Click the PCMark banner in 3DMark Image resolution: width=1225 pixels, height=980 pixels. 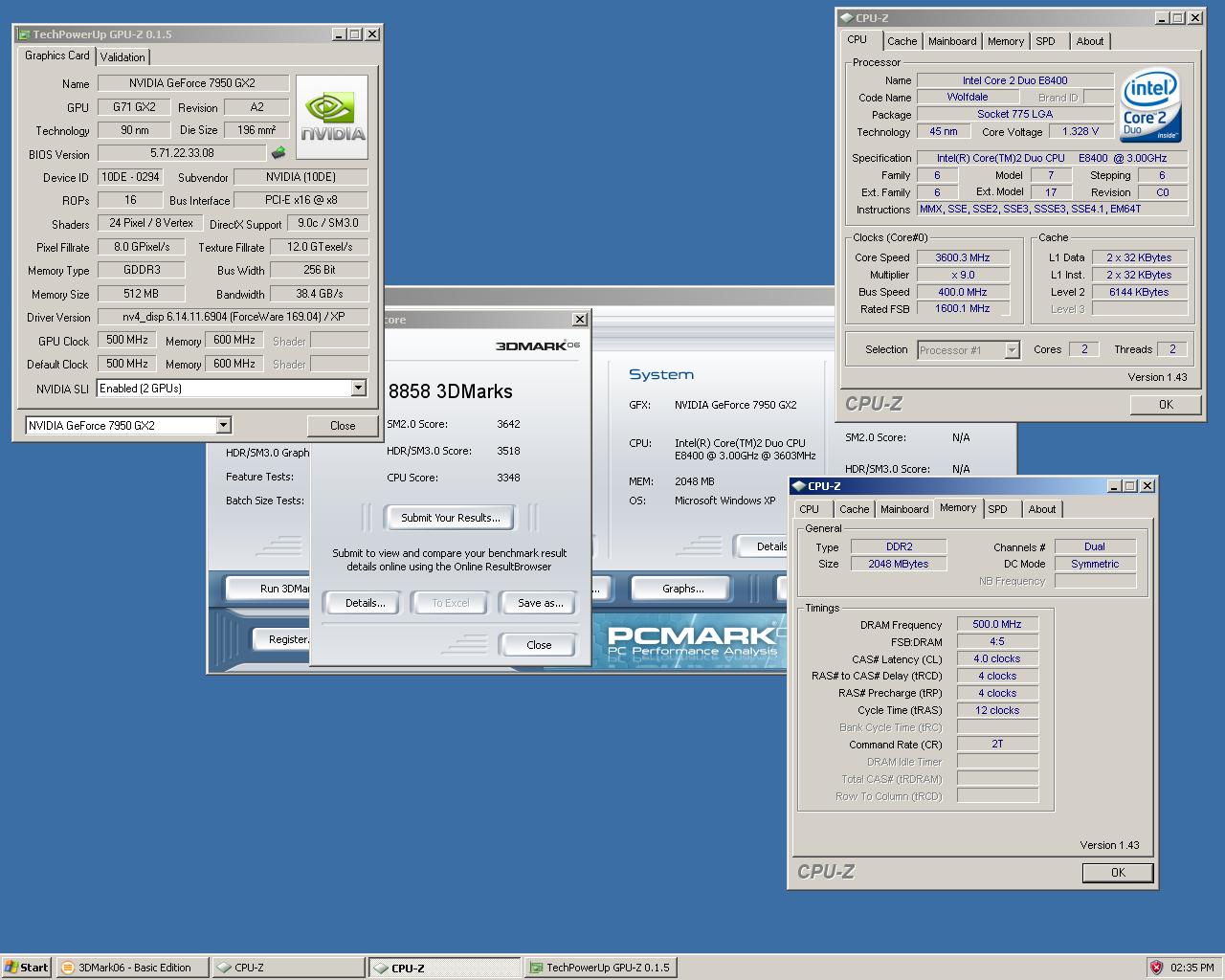(x=692, y=641)
